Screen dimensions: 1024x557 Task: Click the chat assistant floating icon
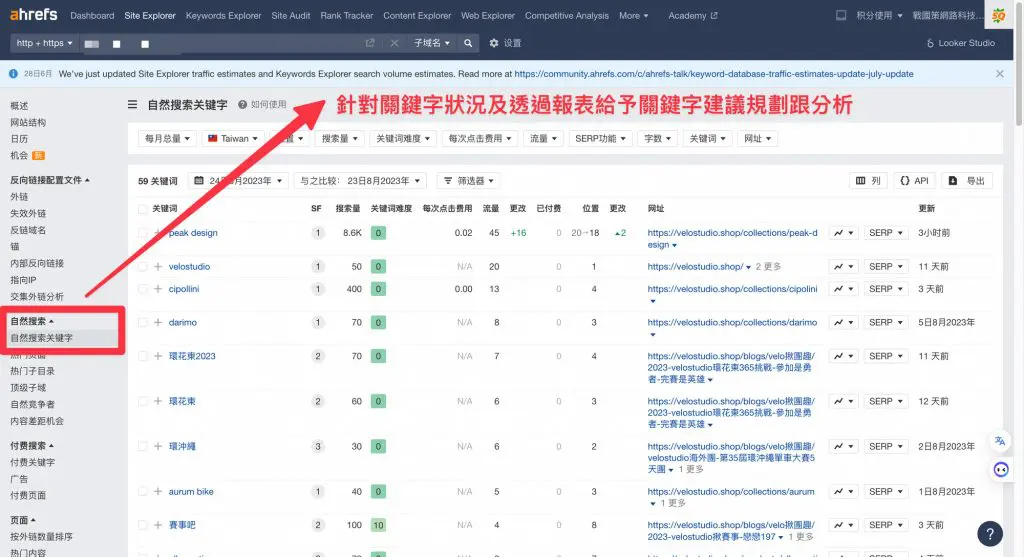pos(1000,469)
